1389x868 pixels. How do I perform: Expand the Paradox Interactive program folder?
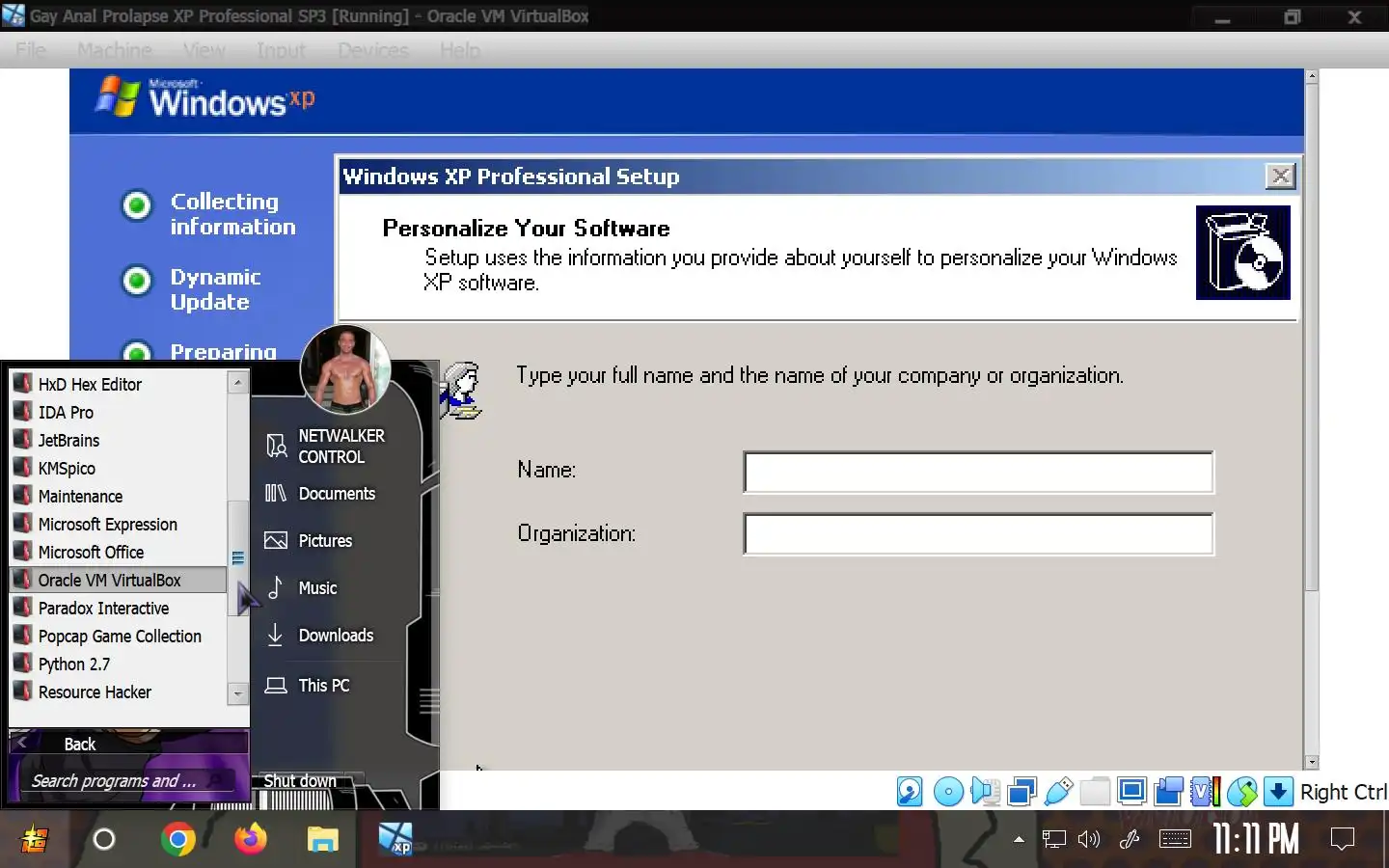(x=119, y=608)
